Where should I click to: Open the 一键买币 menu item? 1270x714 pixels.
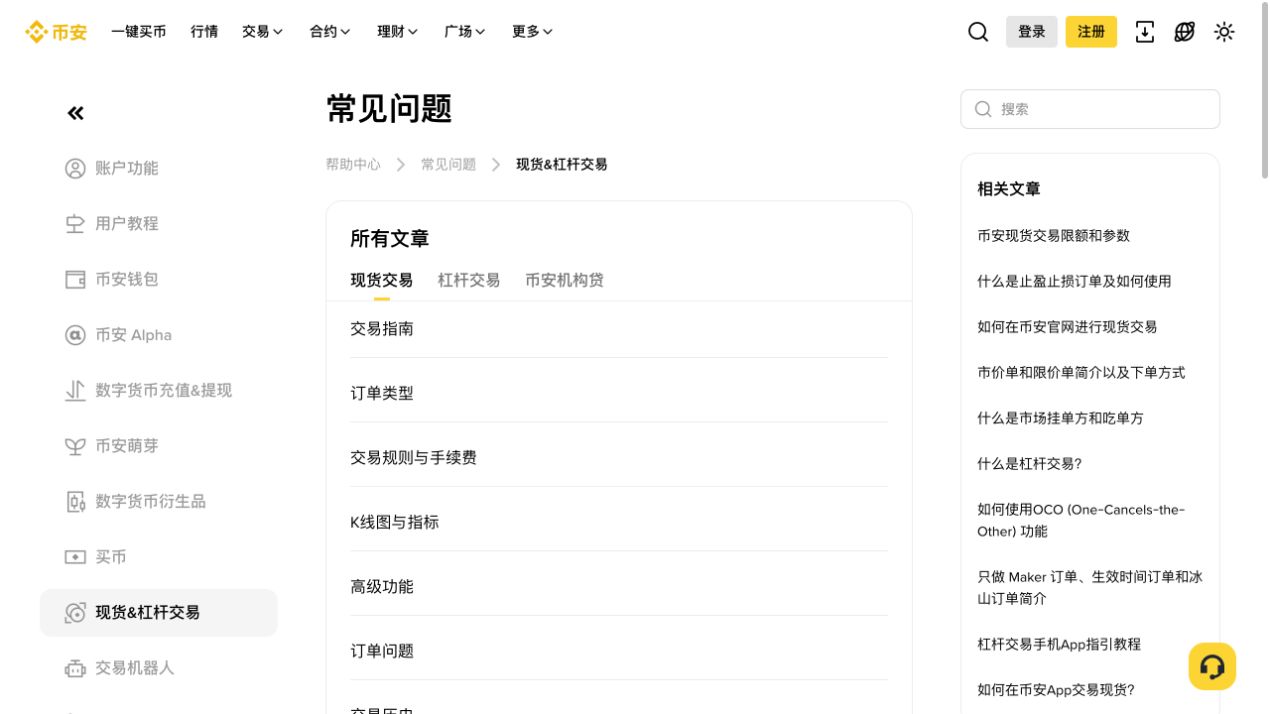tap(139, 32)
